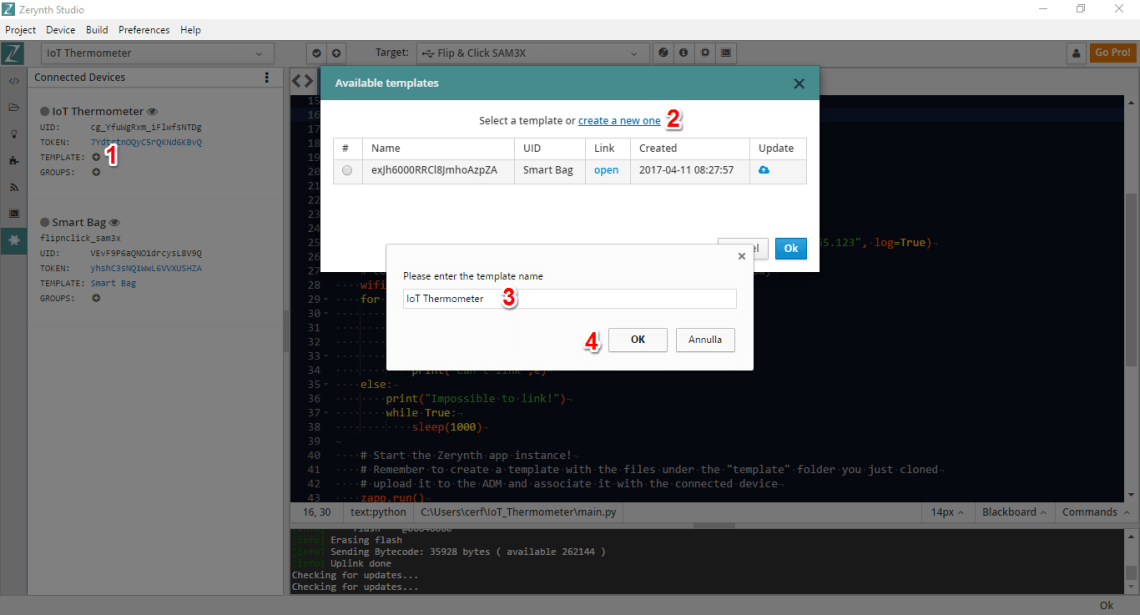Click the device info icon beside target selector

point(682,53)
